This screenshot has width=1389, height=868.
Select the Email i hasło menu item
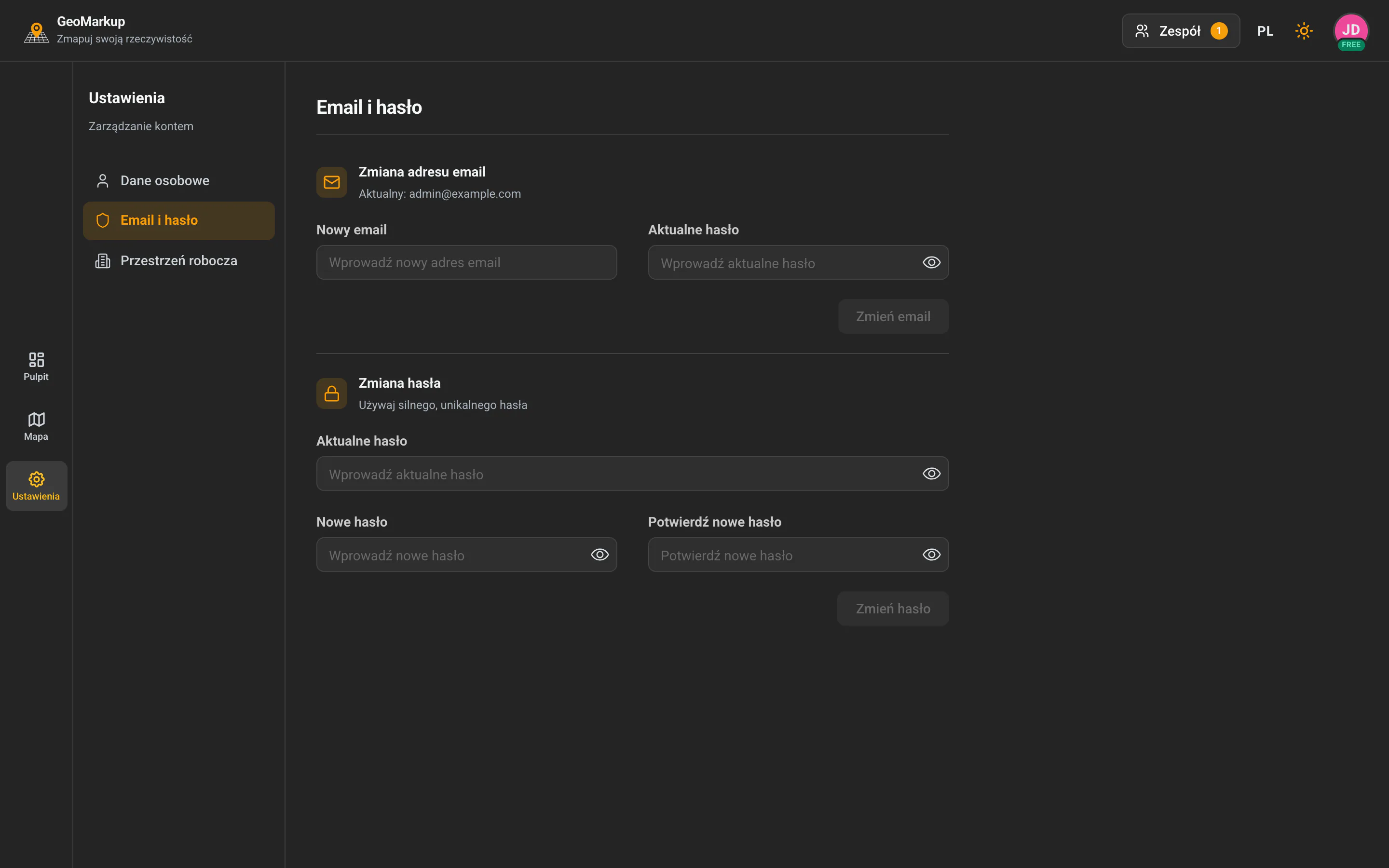(178, 220)
